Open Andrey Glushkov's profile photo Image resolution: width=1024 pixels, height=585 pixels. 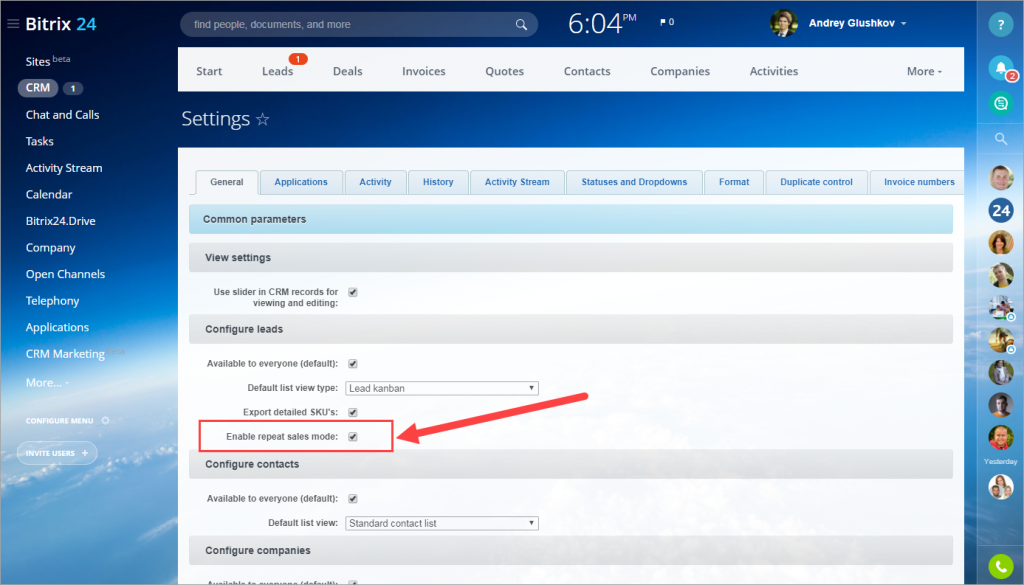click(x=784, y=24)
